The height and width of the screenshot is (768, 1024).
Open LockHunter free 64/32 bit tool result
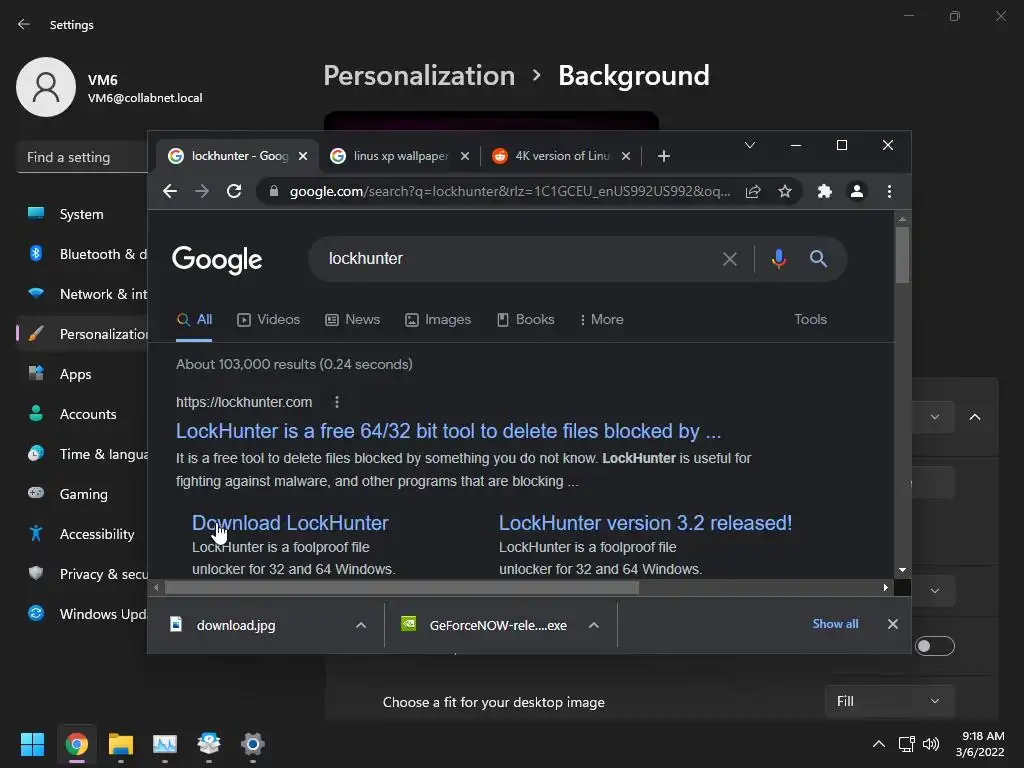click(449, 431)
